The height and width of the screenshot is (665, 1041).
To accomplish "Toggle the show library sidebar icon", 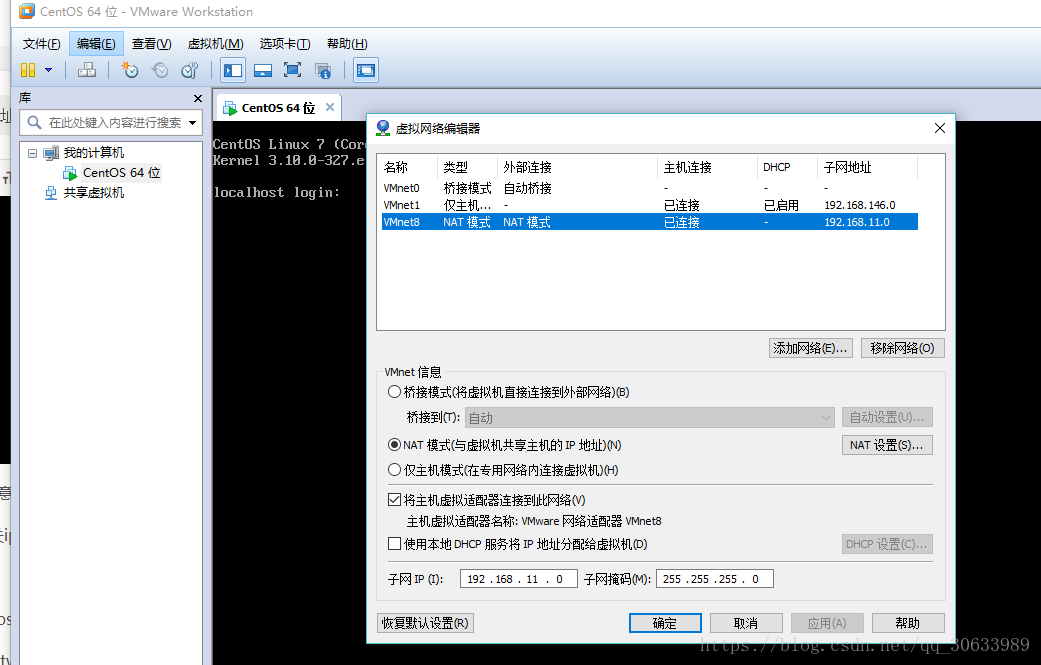I will pyautogui.click(x=232, y=70).
